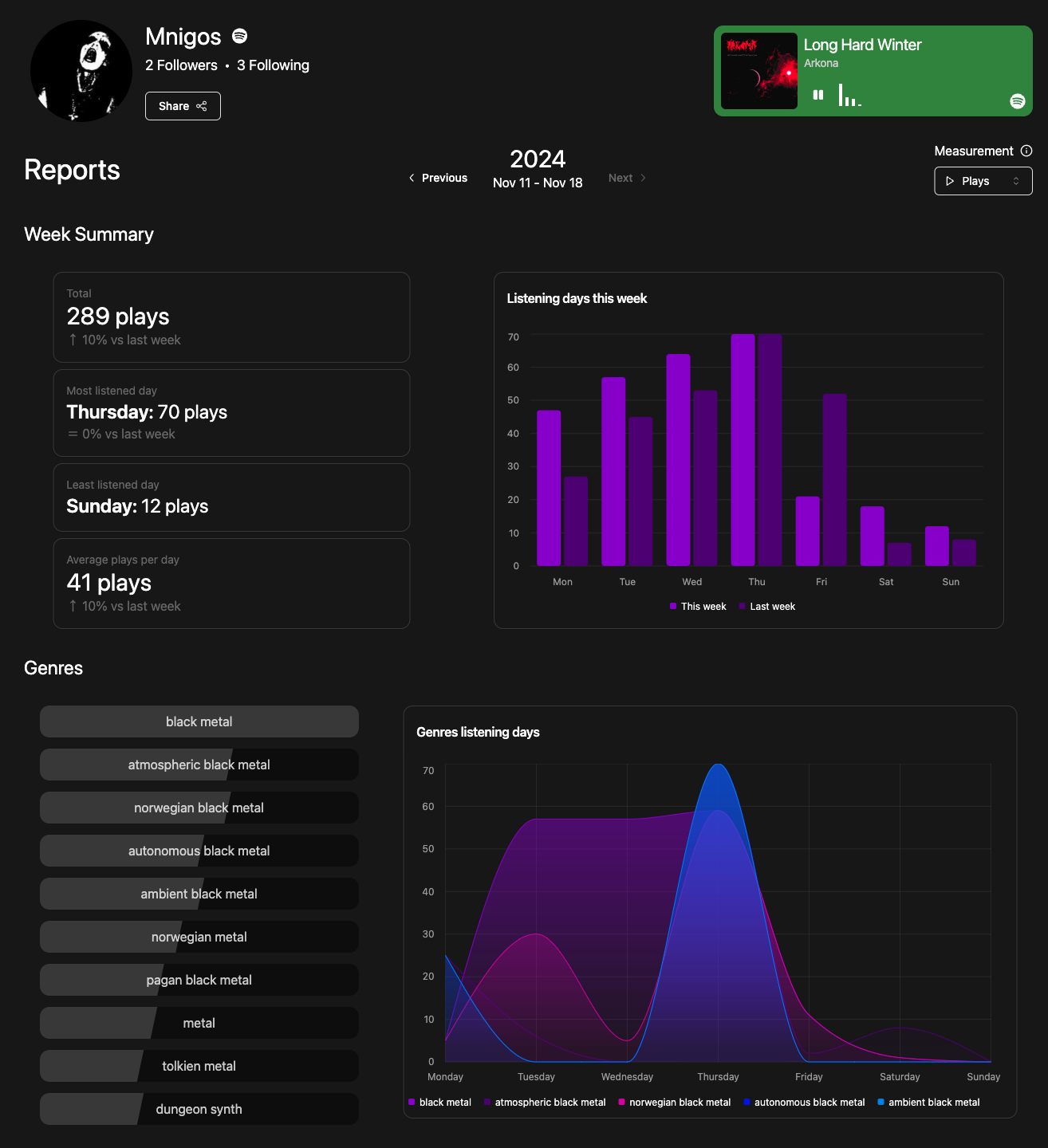Click the Spotify logo in the now-playing card
This screenshot has height=1148, width=1048.
1017,101
